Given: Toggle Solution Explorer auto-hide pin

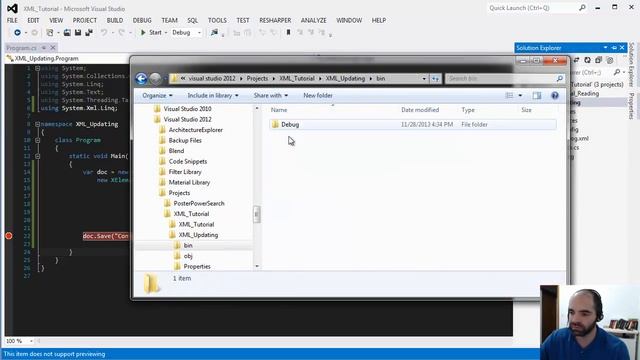Looking at the screenshot, I should [614, 48].
